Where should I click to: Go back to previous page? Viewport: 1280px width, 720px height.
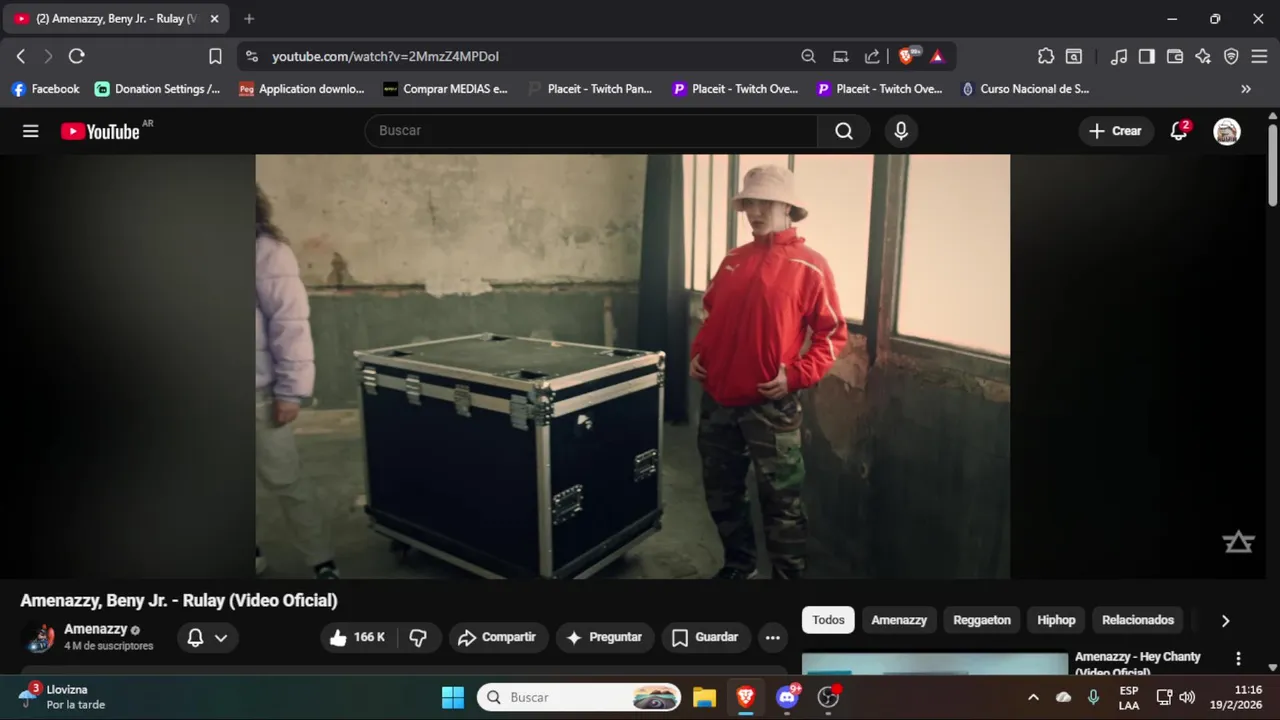click(21, 56)
